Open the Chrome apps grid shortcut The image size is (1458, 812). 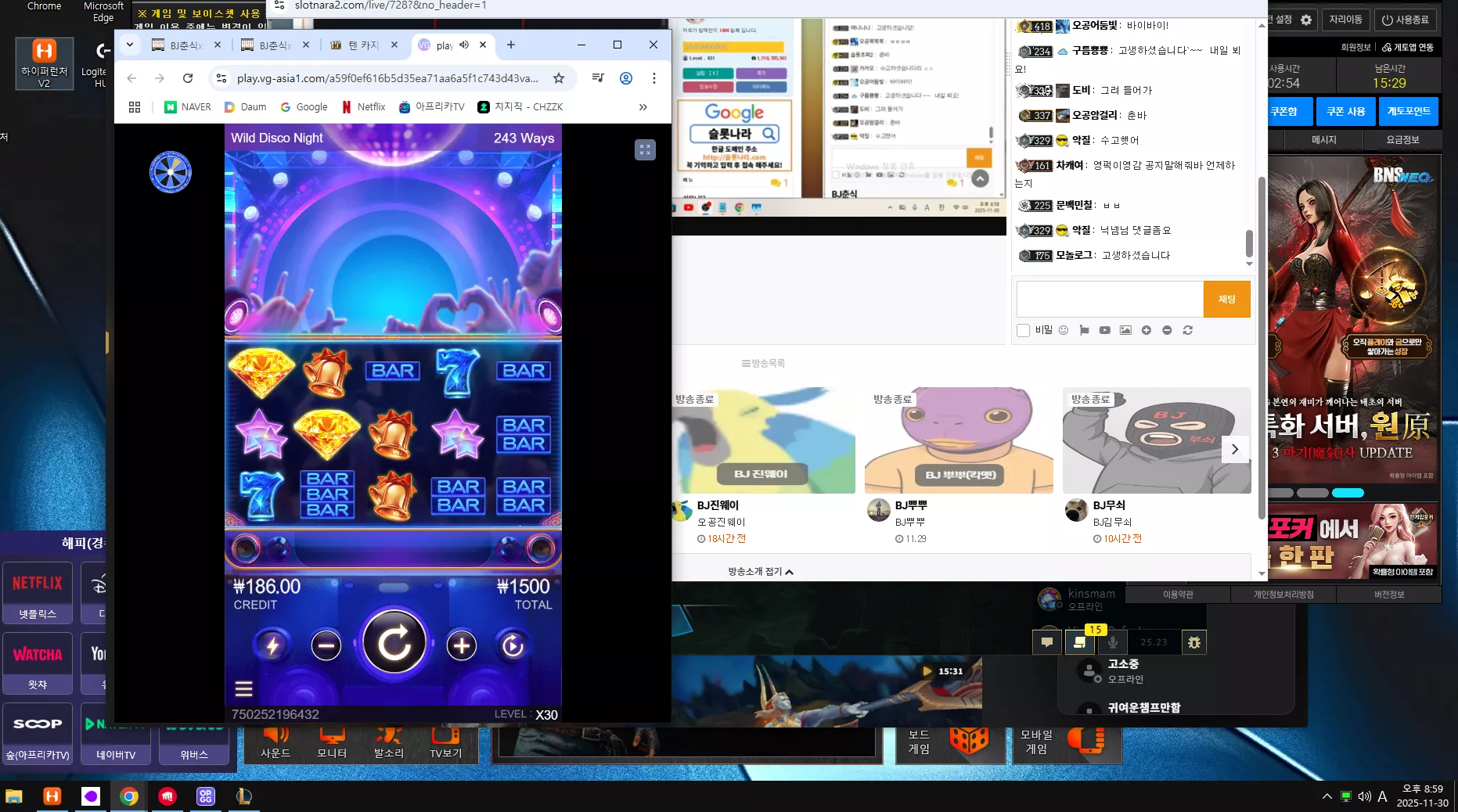point(135,107)
